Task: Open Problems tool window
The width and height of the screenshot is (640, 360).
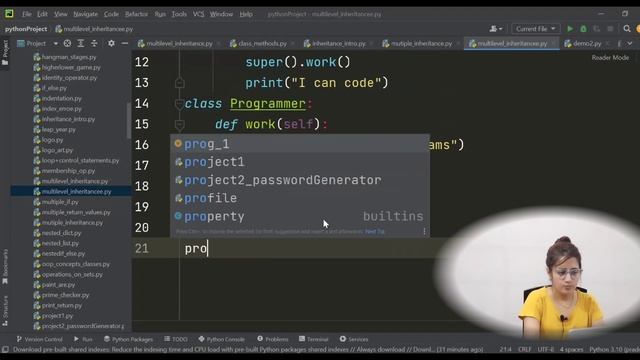Action: 273,339
